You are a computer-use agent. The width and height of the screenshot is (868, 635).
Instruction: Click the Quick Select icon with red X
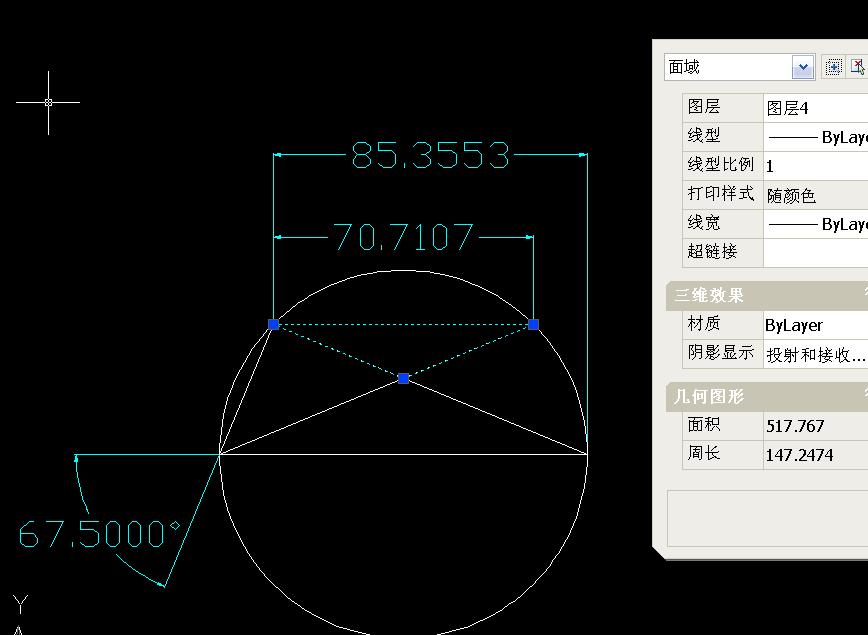pyautogui.click(x=857, y=67)
